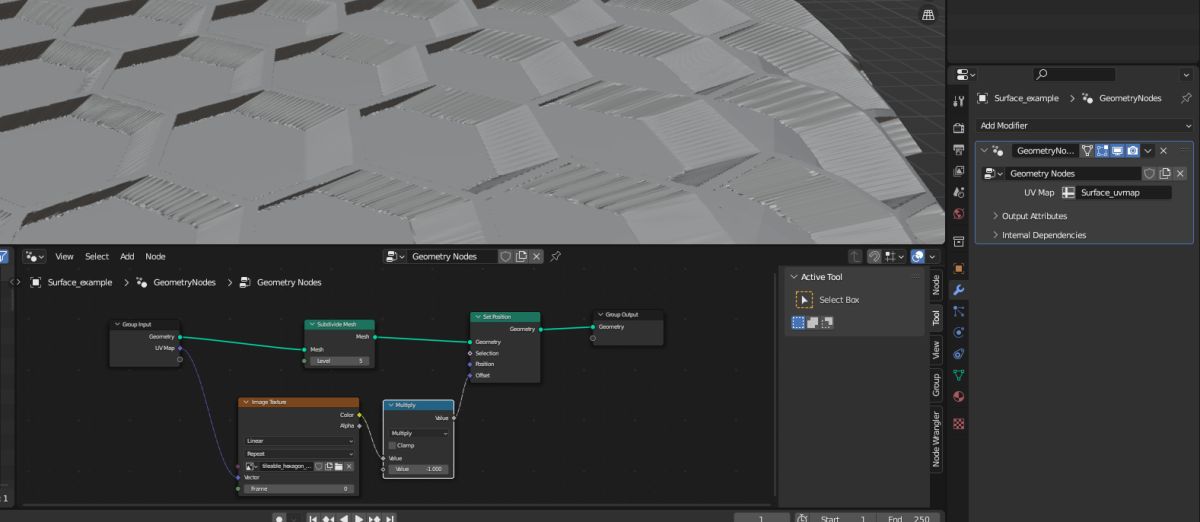Image resolution: width=1200 pixels, height=522 pixels.
Task: Open the Add Modifier dropdown
Action: pyautogui.click(x=1085, y=126)
